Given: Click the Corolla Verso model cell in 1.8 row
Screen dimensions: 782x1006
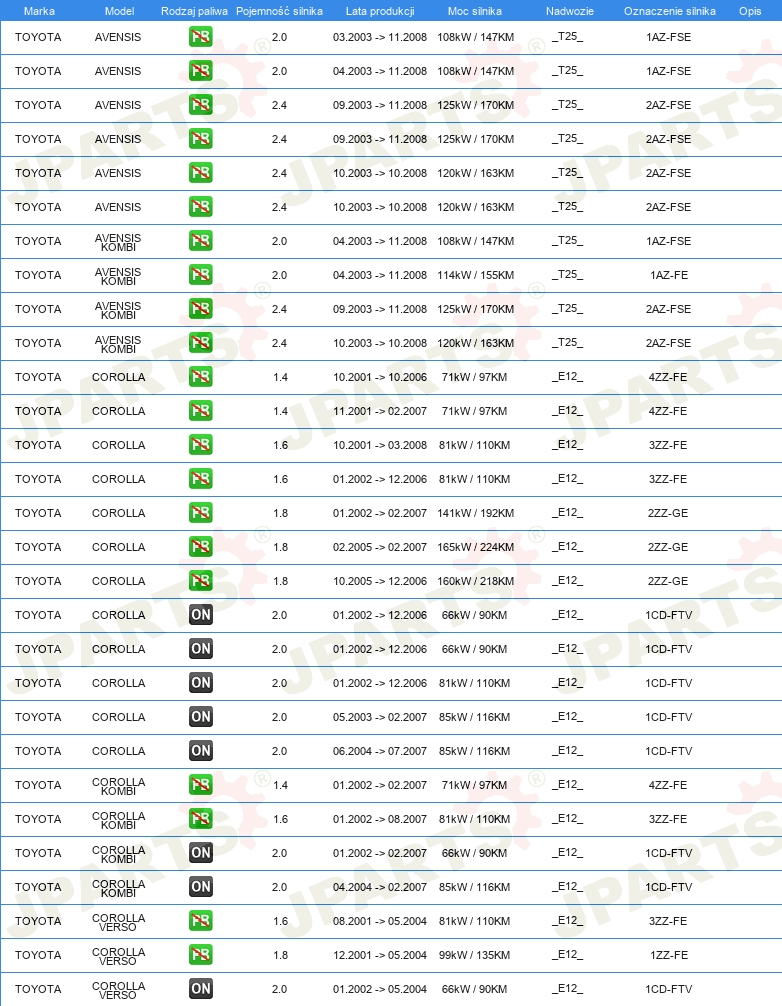Looking at the screenshot, I should (x=119, y=957).
